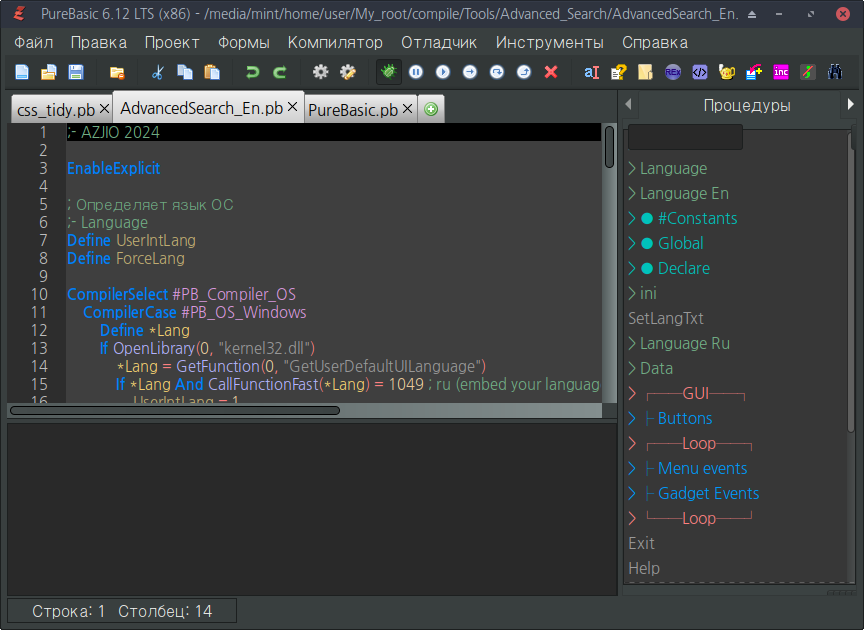The height and width of the screenshot is (630, 864).
Task: Open the Файл menu
Action: pos(34,42)
